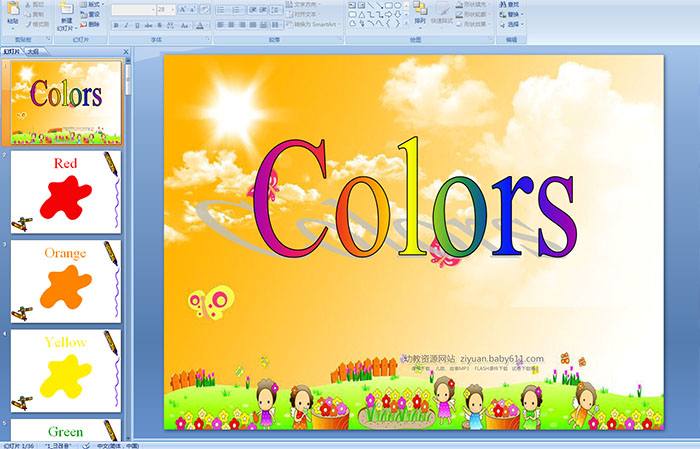Click the New Slide icon
The image size is (700, 449).
(67, 8)
